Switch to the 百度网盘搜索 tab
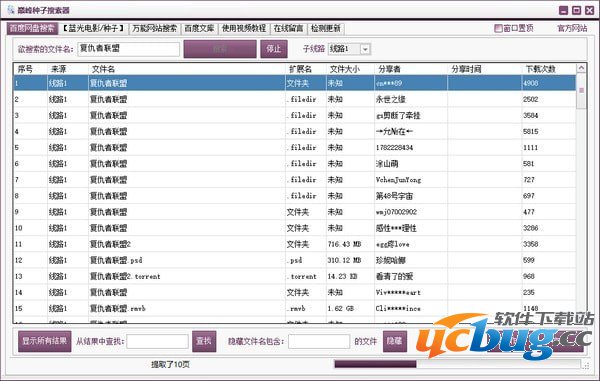 click(x=32, y=28)
